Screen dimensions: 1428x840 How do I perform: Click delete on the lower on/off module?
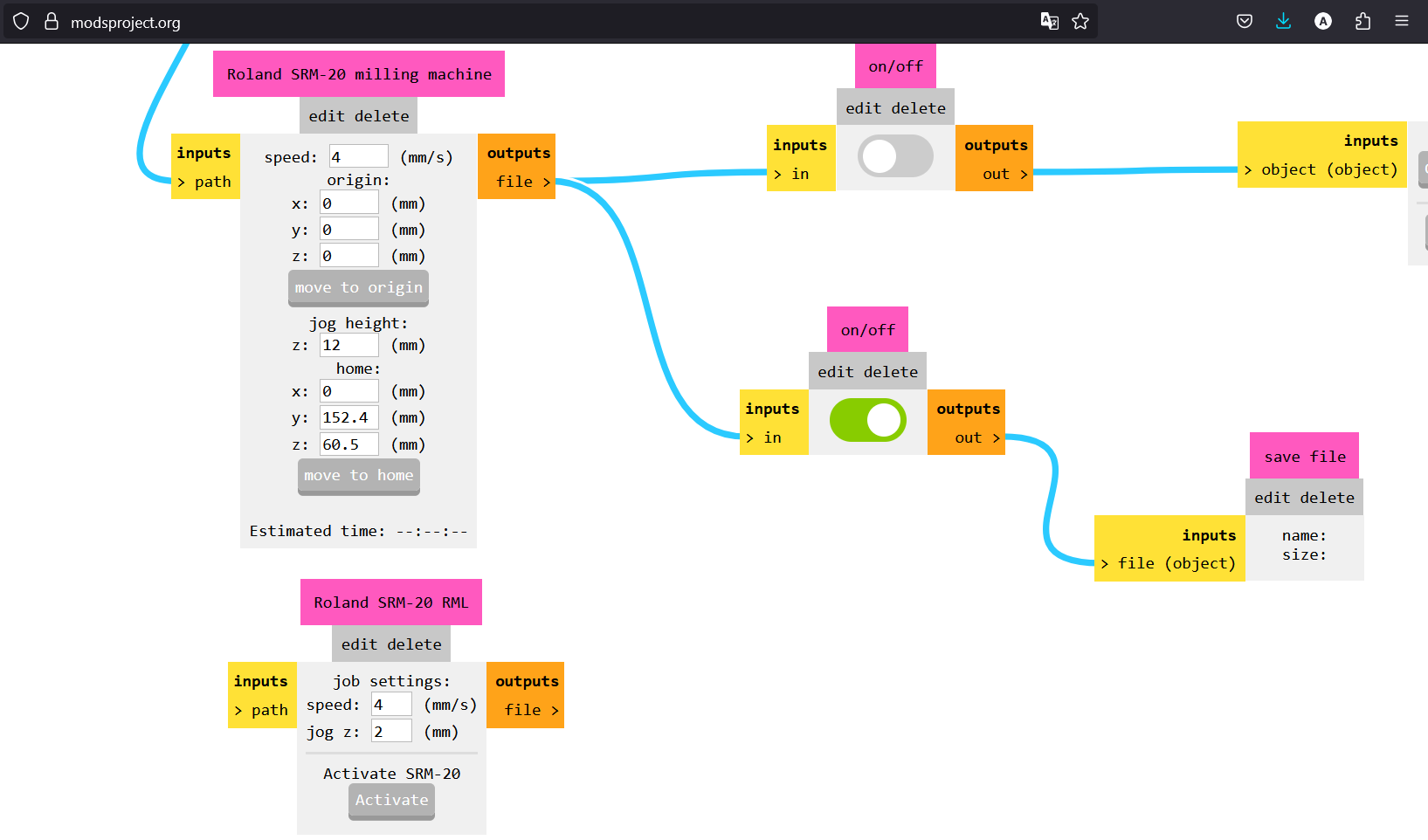point(891,372)
